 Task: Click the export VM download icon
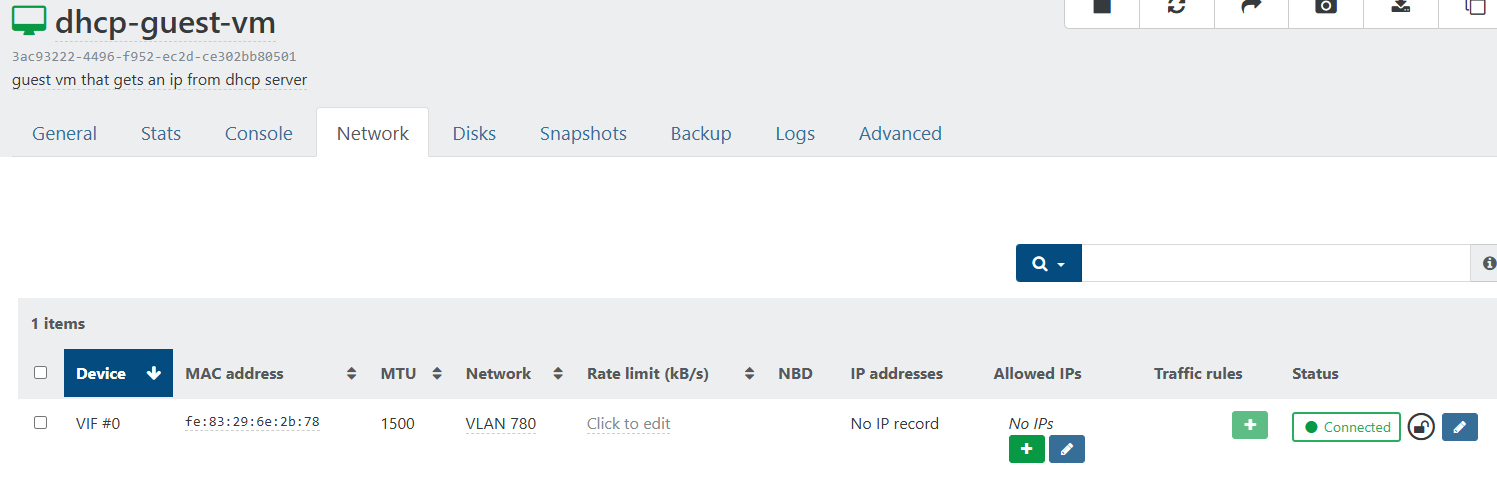coord(1401,6)
